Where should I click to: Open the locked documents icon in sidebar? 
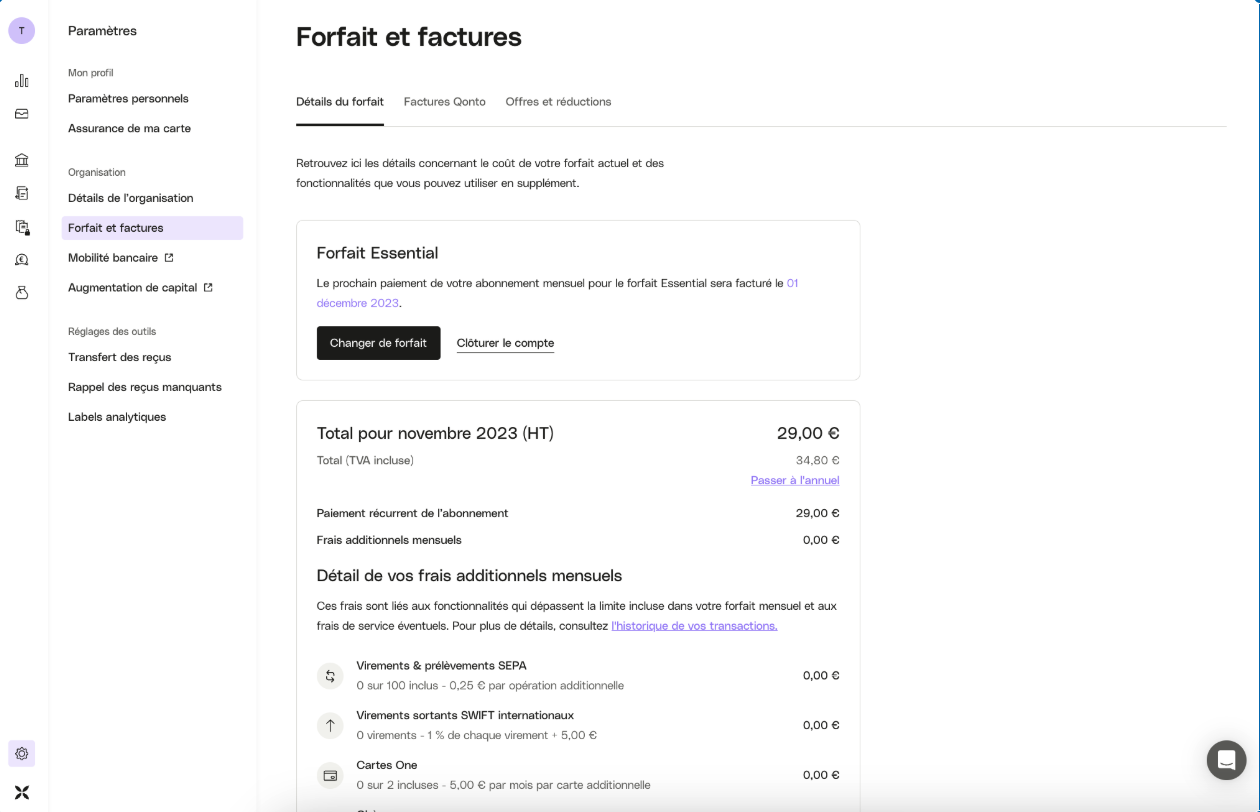point(22,227)
